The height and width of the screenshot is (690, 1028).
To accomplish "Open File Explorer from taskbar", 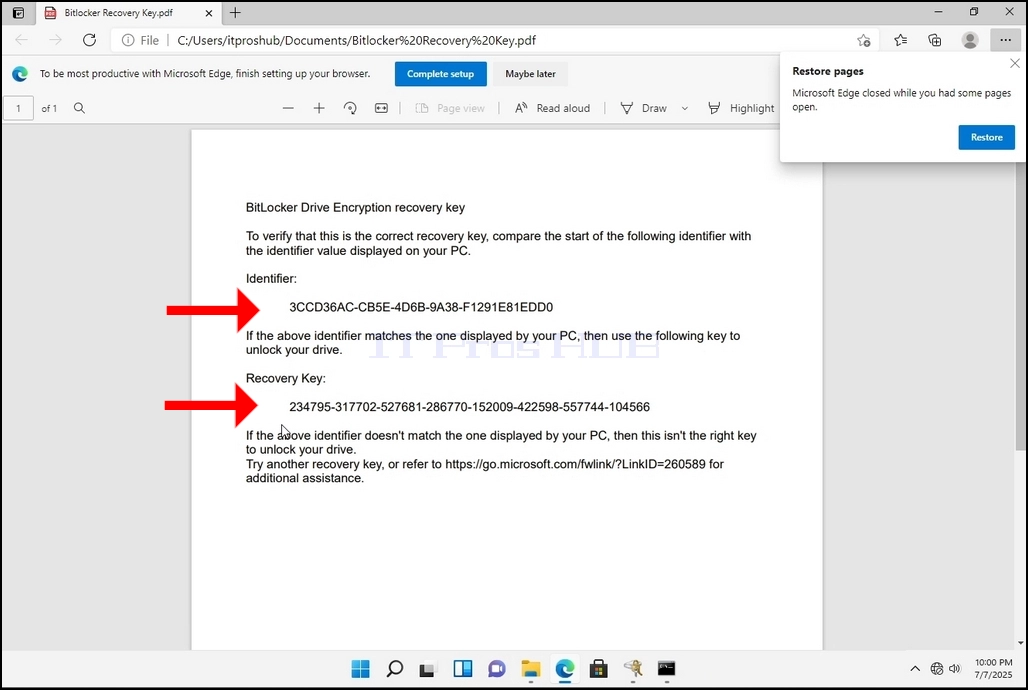I will [x=530, y=668].
